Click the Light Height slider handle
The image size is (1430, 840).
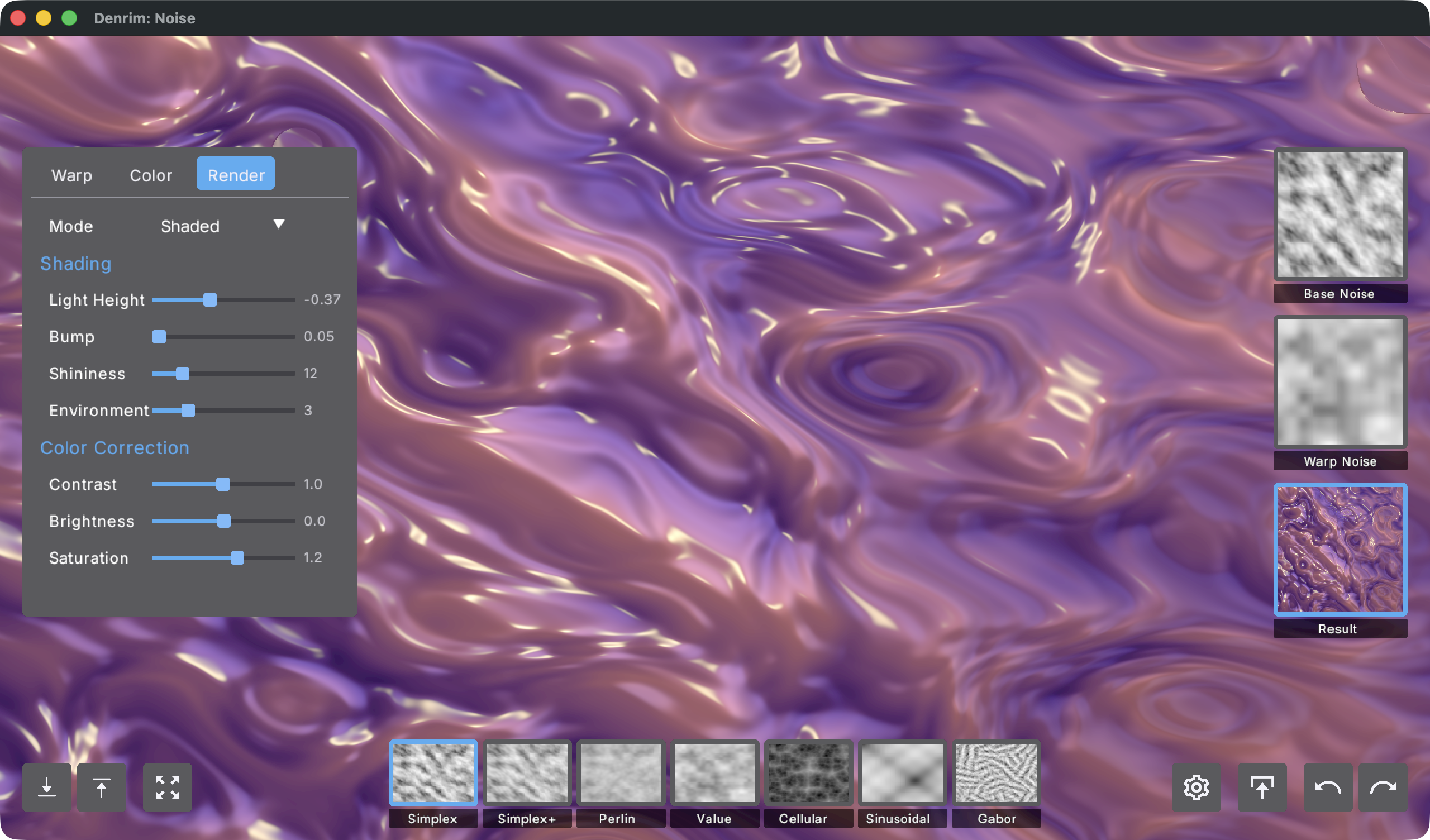[x=210, y=300]
